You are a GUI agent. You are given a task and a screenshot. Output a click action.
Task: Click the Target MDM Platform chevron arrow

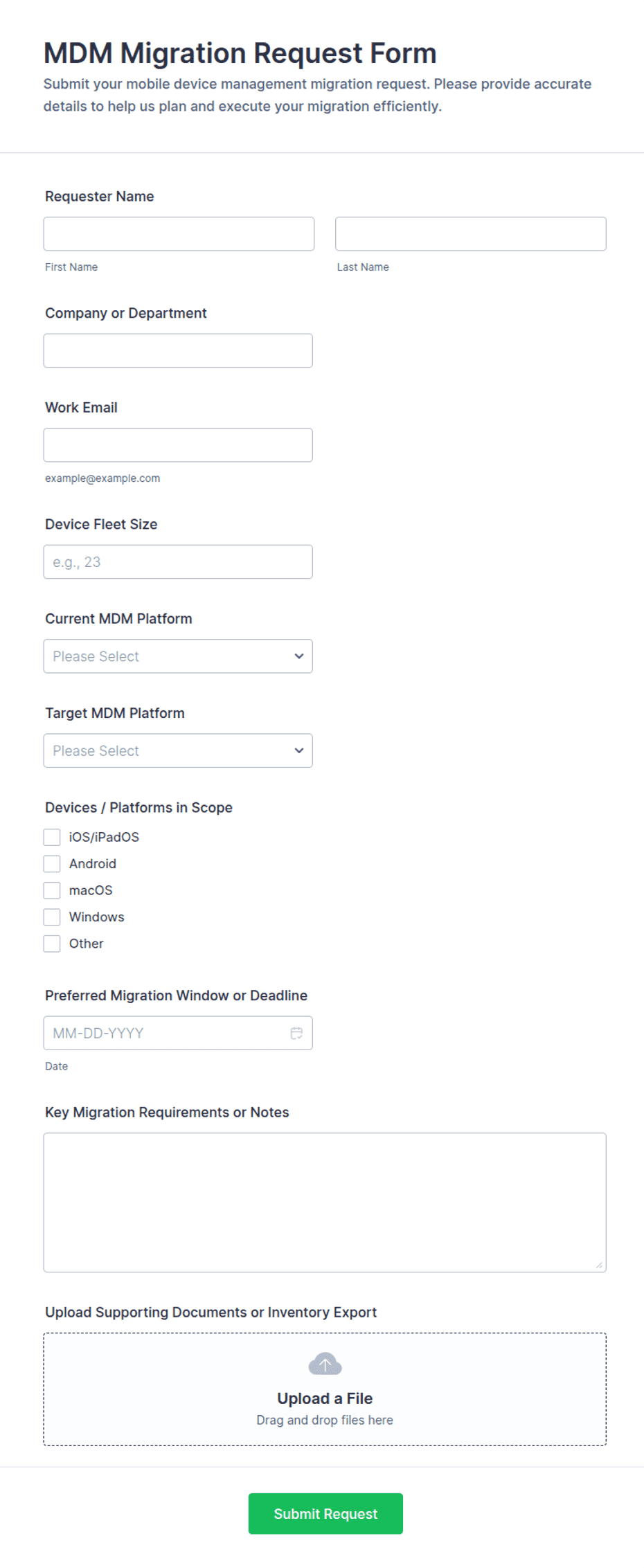click(x=299, y=750)
